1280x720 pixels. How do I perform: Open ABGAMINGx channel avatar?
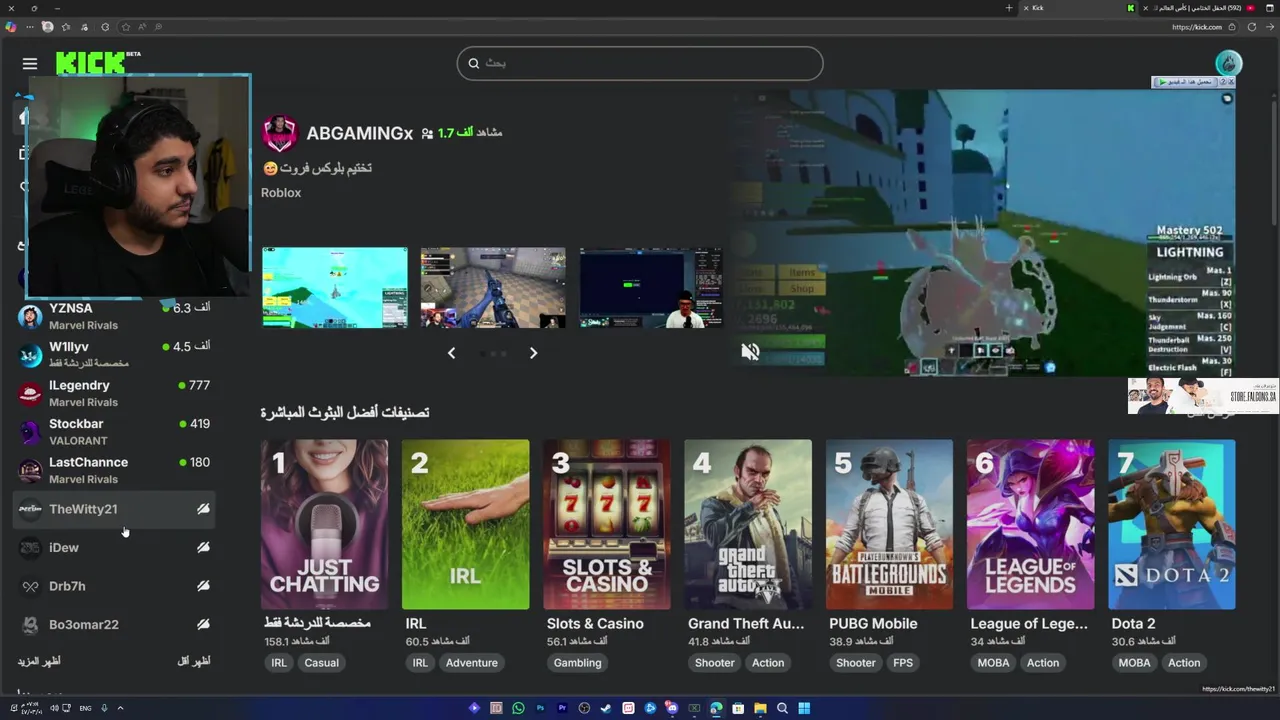(279, 133)
